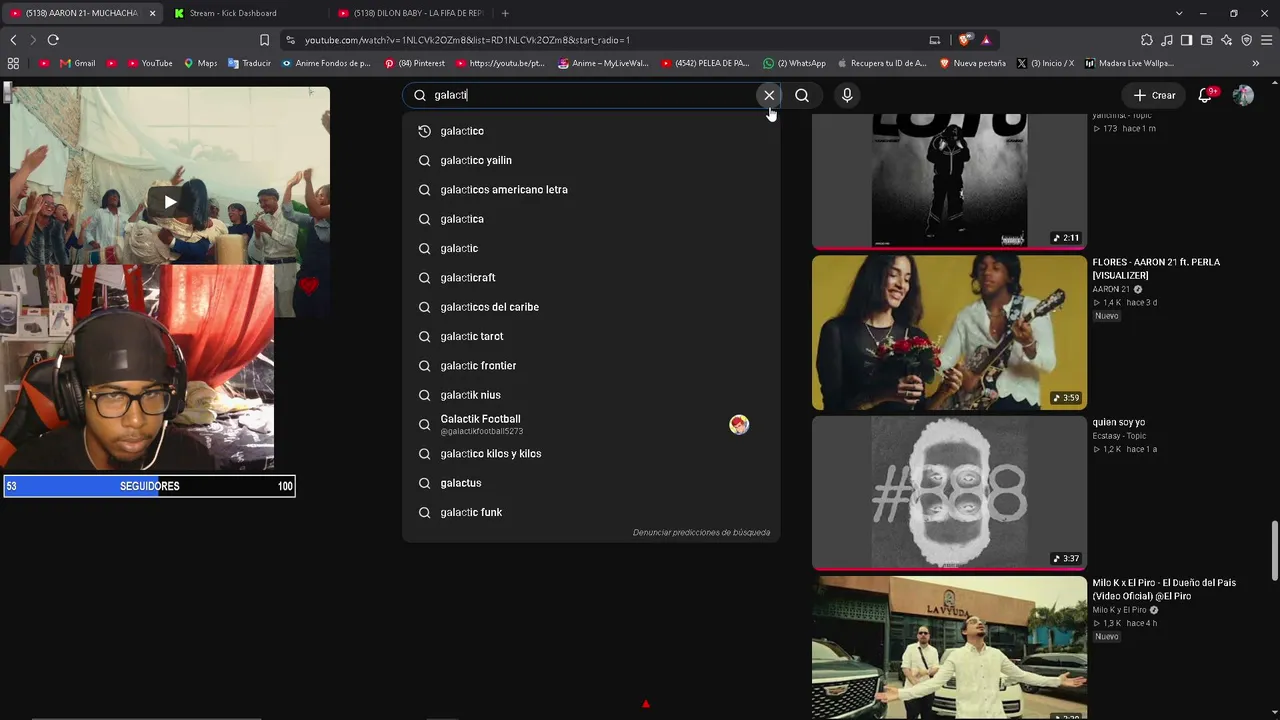This screenshot has width=1280, height=720.
Task: Choose the "galactus" suggestion
Action: click(x=591, y=483)
